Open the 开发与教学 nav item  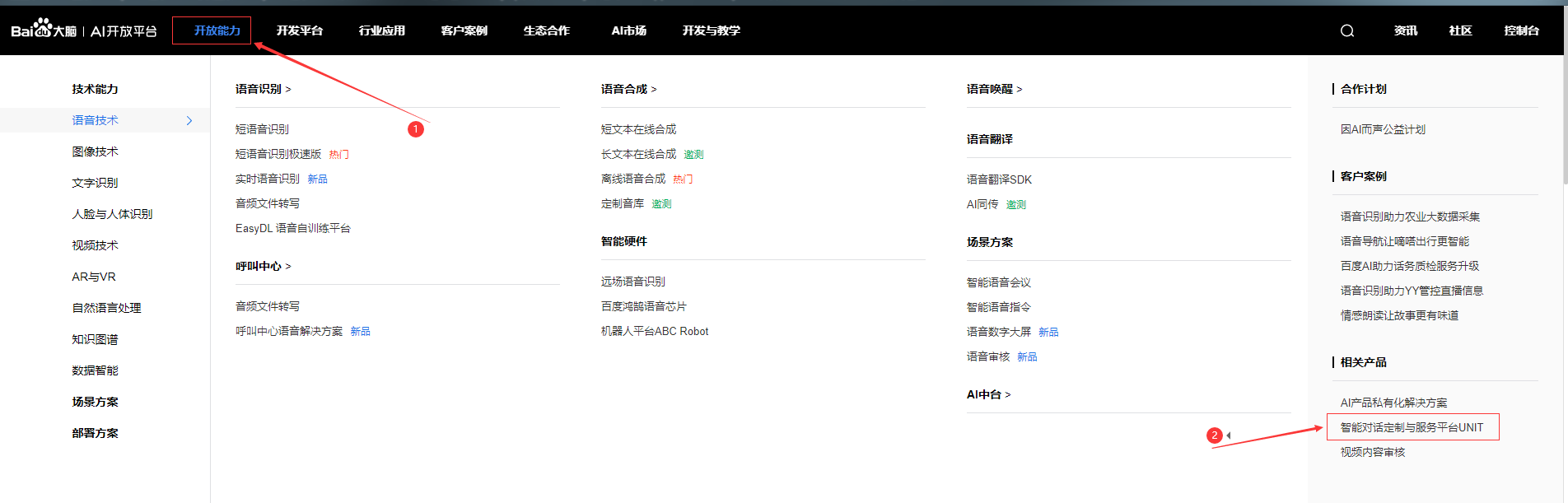tap(712, 30)
